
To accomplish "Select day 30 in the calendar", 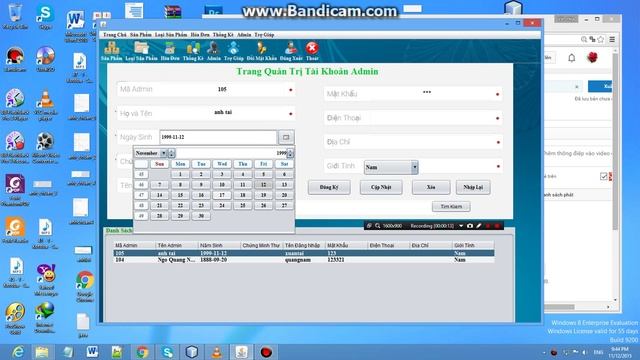I will [201, 216].
